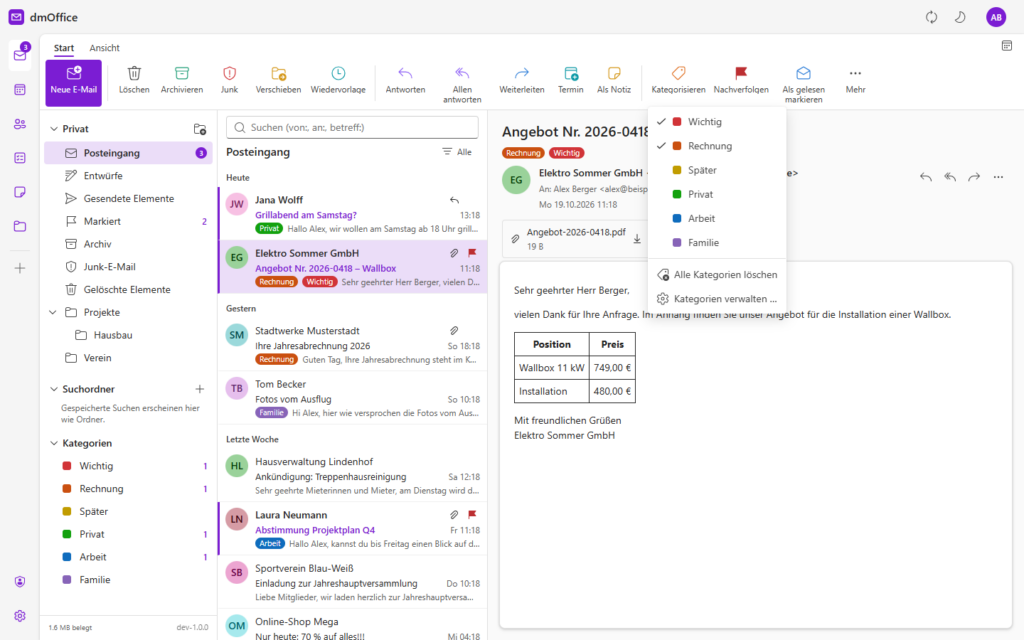Mark message as Junk
The width and height of the screenshot is (1024, 640).
click(x=229, y=80)
